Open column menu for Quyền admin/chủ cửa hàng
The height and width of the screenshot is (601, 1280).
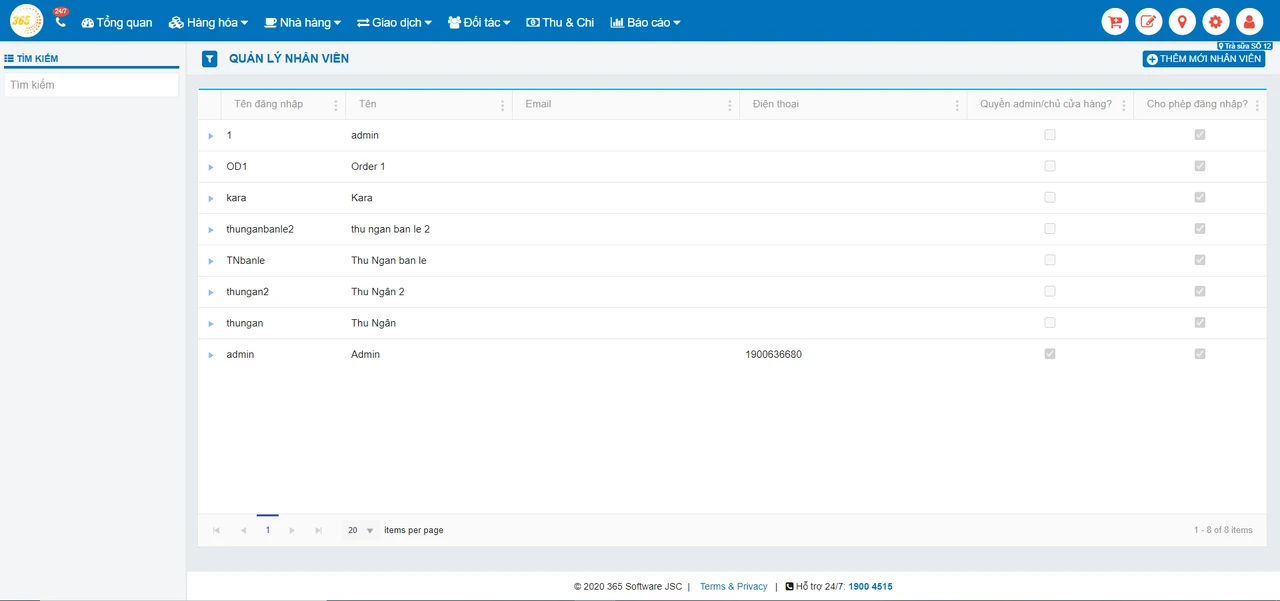(x=1124, y=105)
